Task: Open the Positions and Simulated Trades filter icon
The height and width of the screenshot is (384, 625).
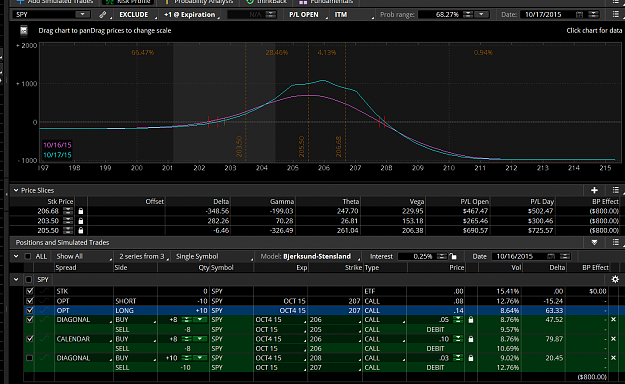Action: click(594, 242)
